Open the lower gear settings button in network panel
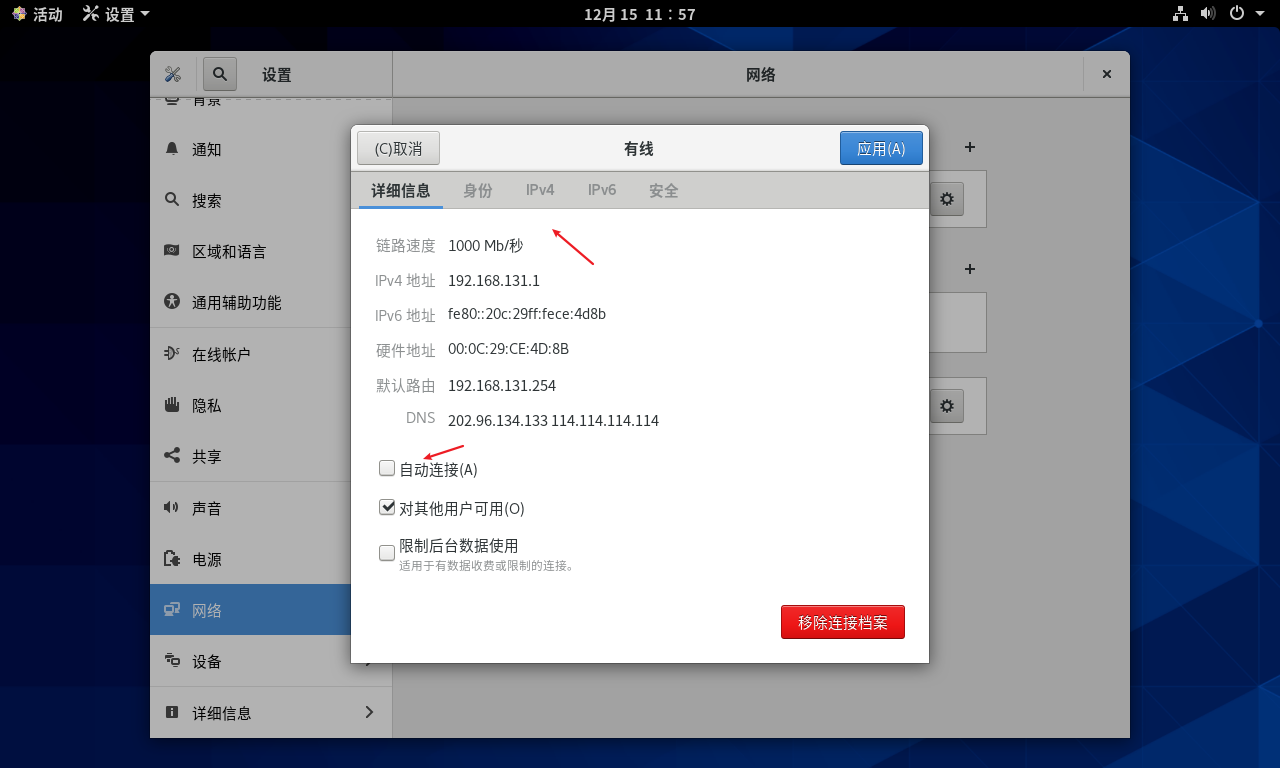1280x768 pixels. (x=947, y=406)
